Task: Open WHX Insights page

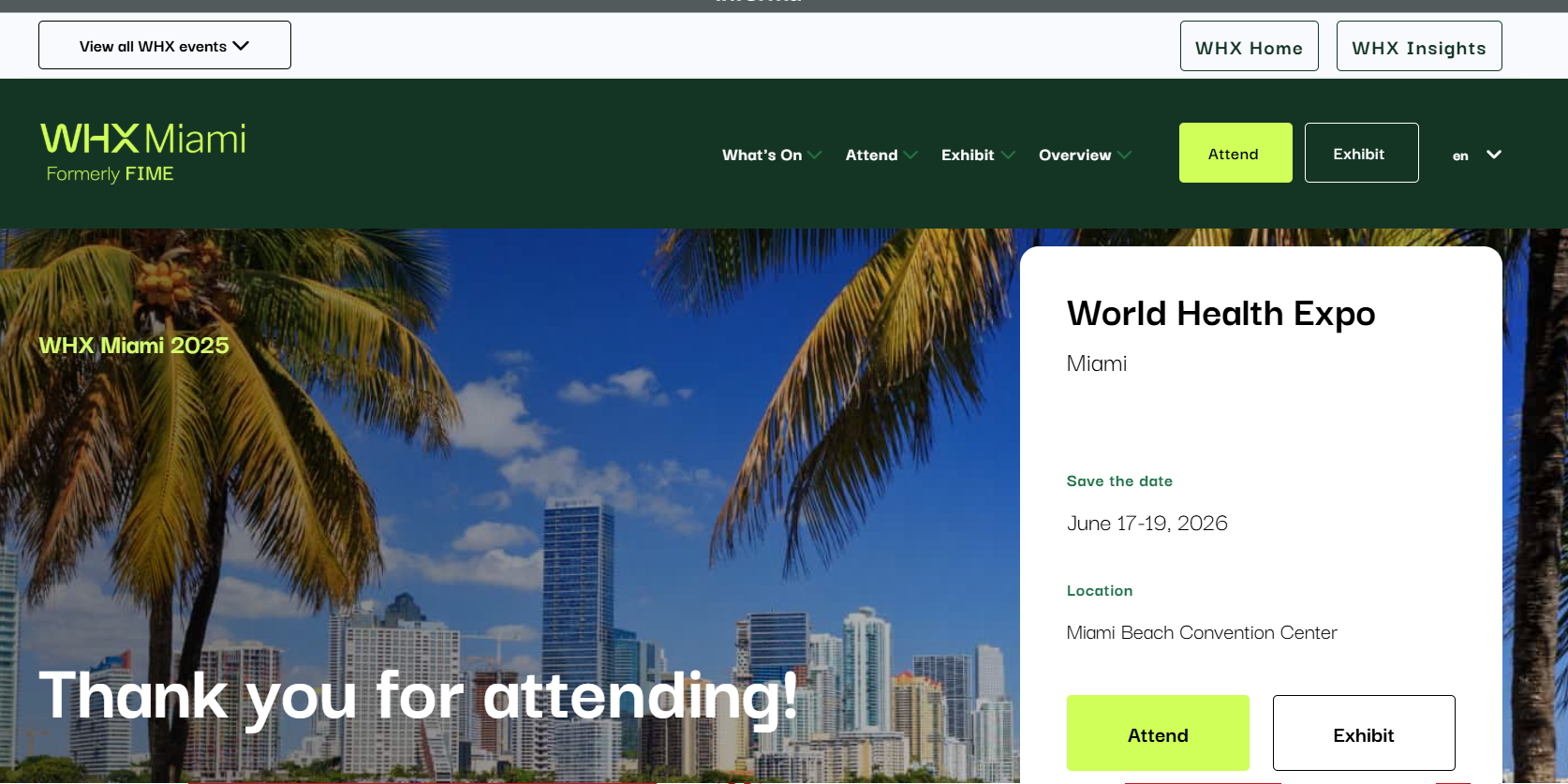Action: click(1418, 47)
